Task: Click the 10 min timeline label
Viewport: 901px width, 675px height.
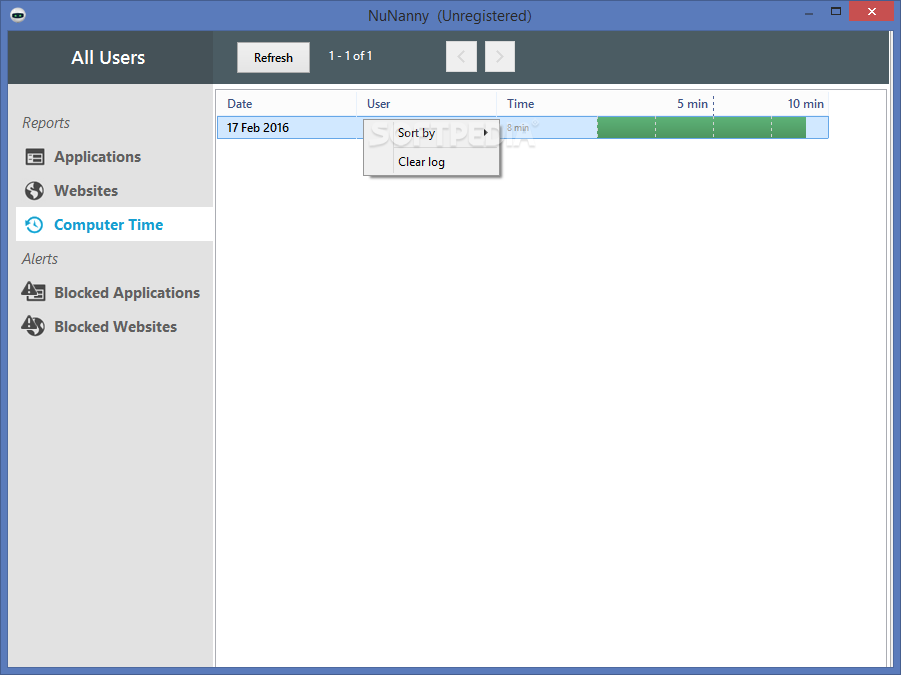Action: pos(806,104)
